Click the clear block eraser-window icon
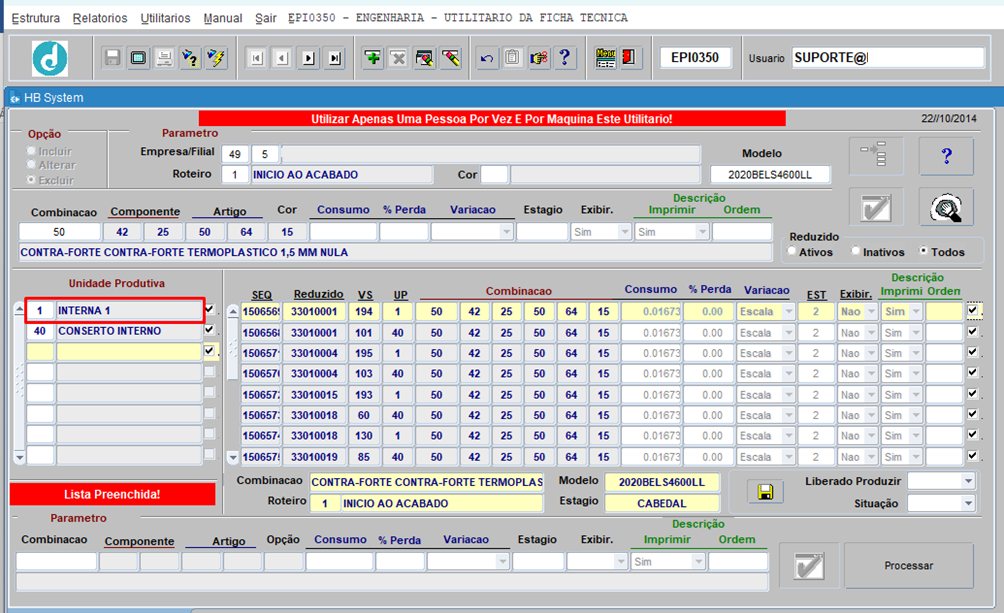 coord(425,58)
